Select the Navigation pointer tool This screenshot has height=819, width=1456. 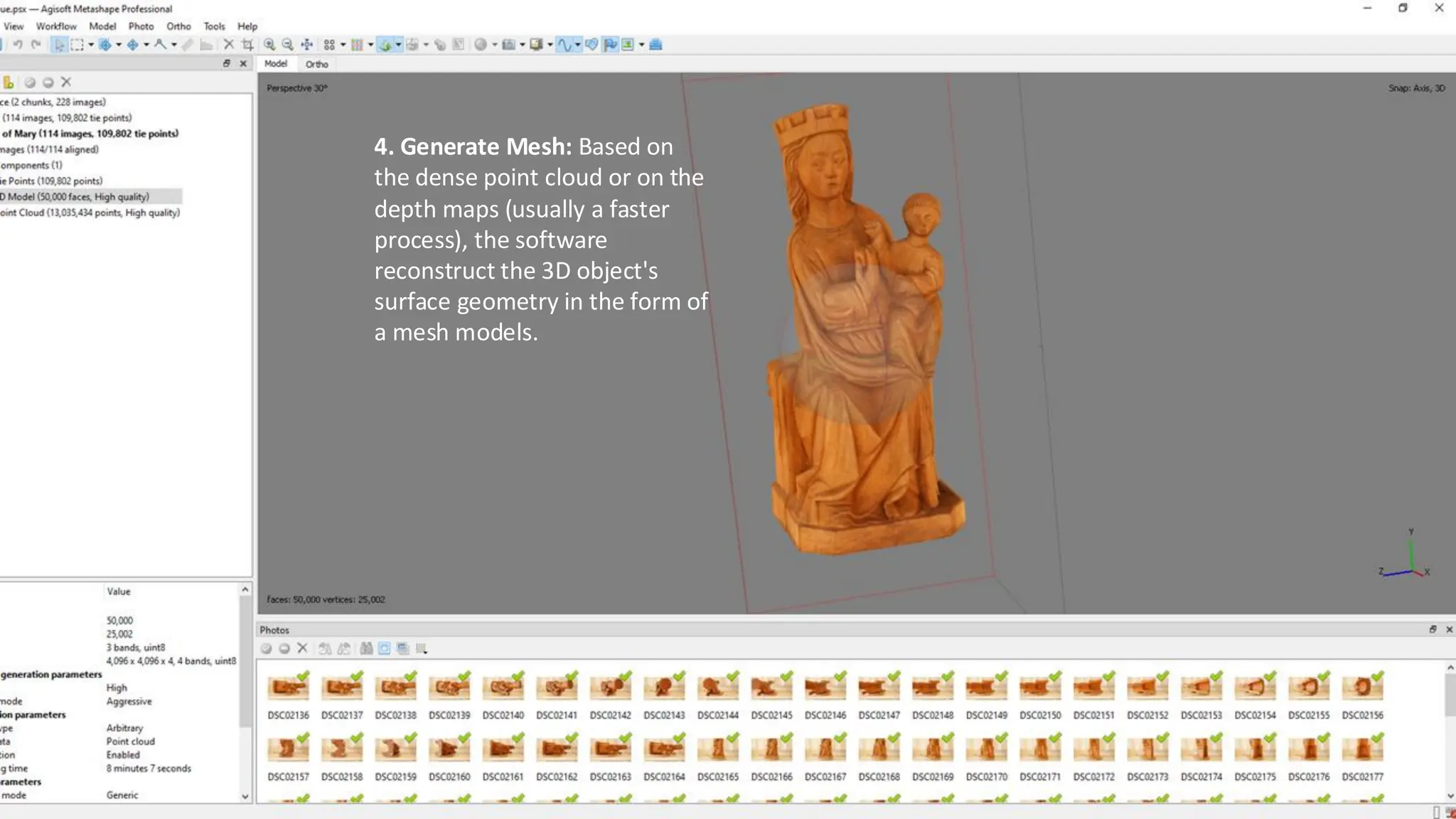60,45
